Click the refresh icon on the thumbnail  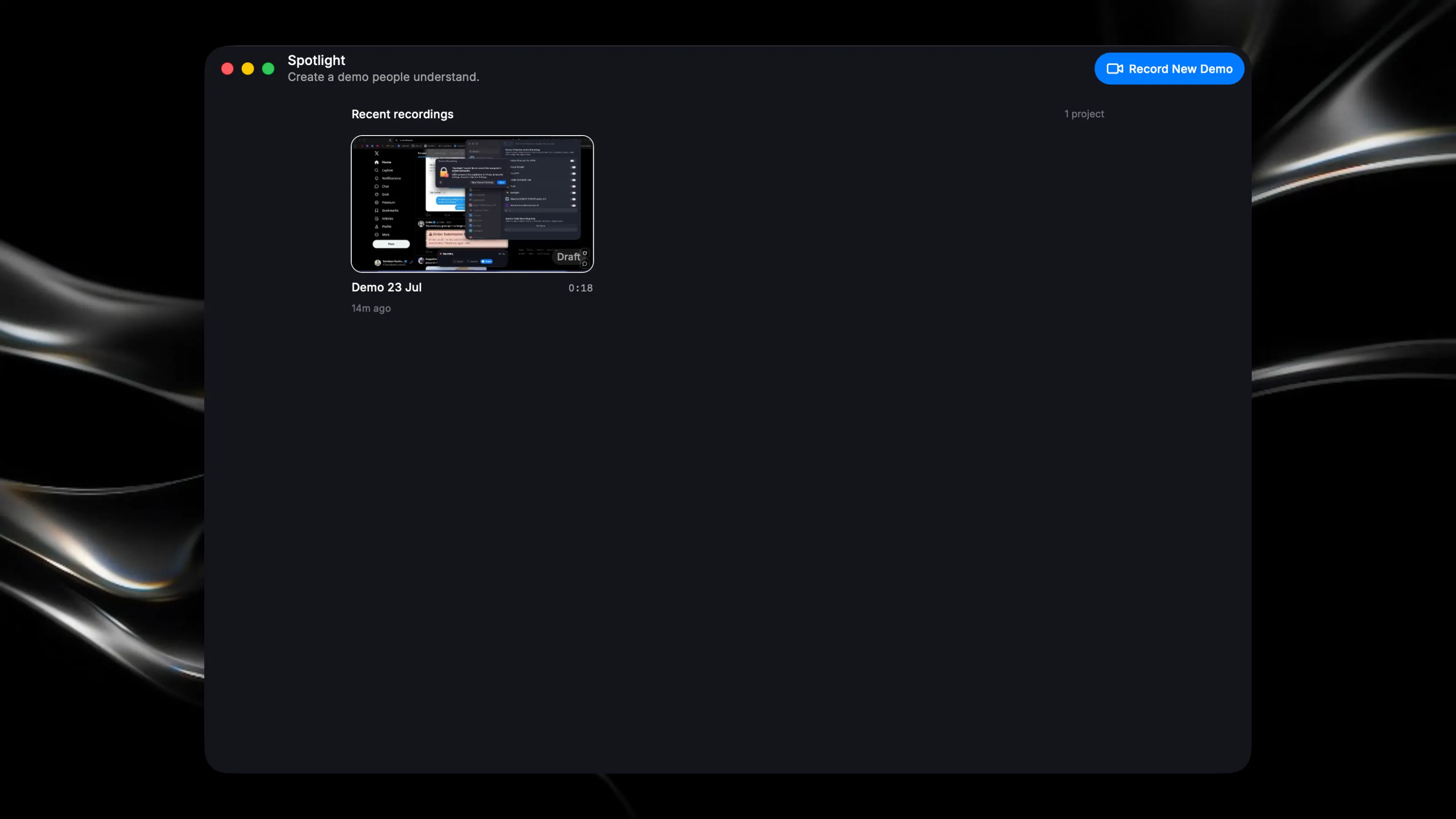coord(585,253)
